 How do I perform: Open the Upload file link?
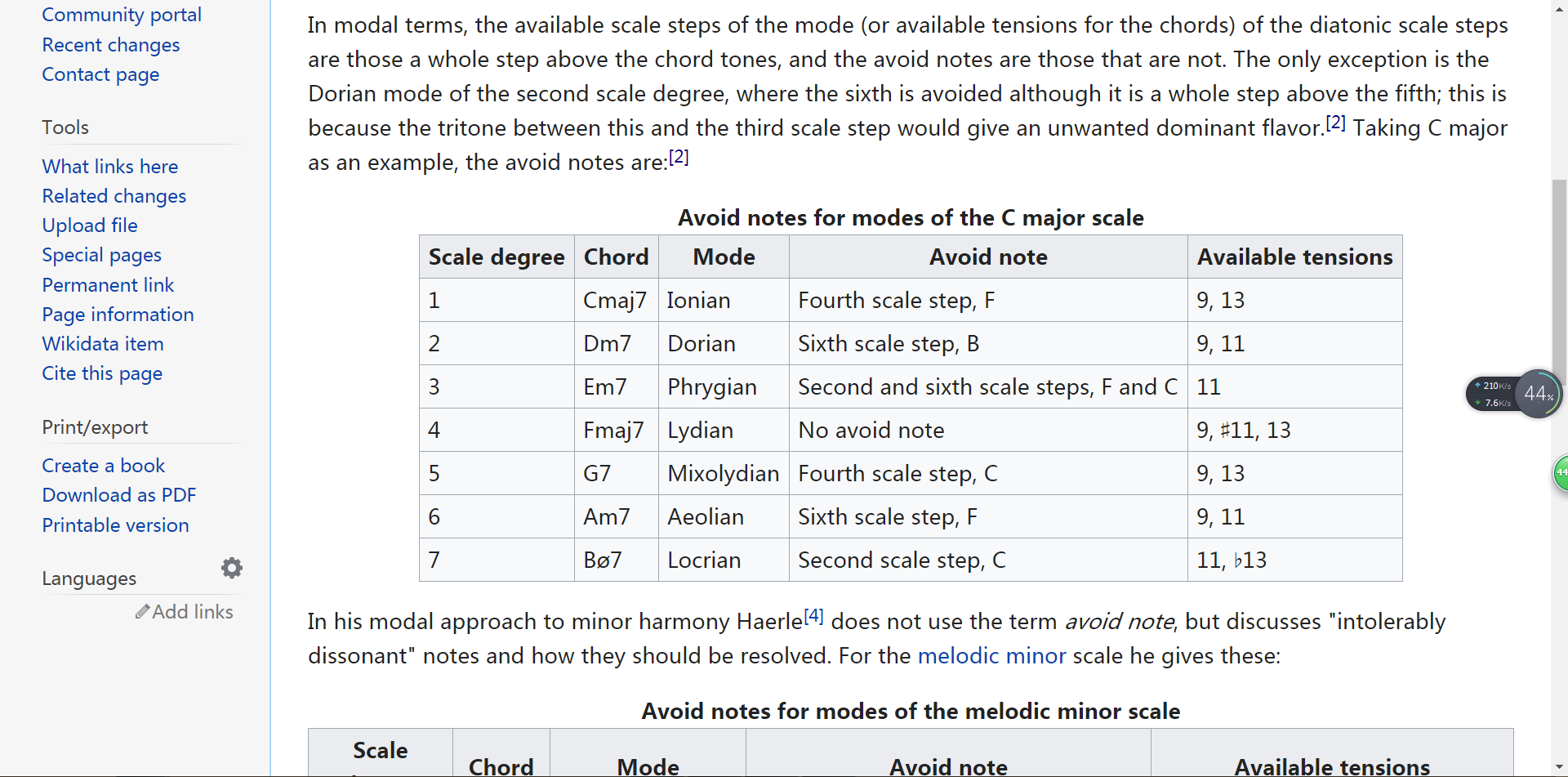(90, 226)
